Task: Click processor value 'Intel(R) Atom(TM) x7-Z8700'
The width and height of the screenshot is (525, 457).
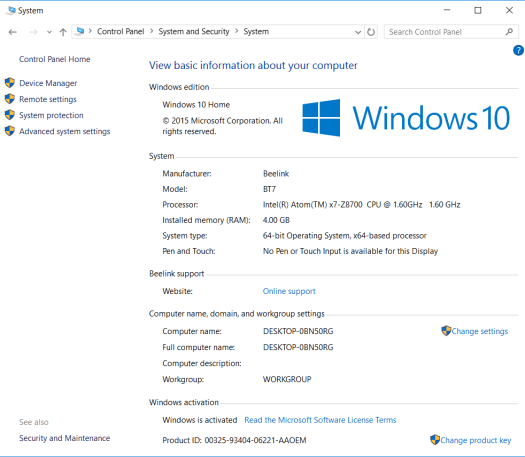Action: coord(312,205)
